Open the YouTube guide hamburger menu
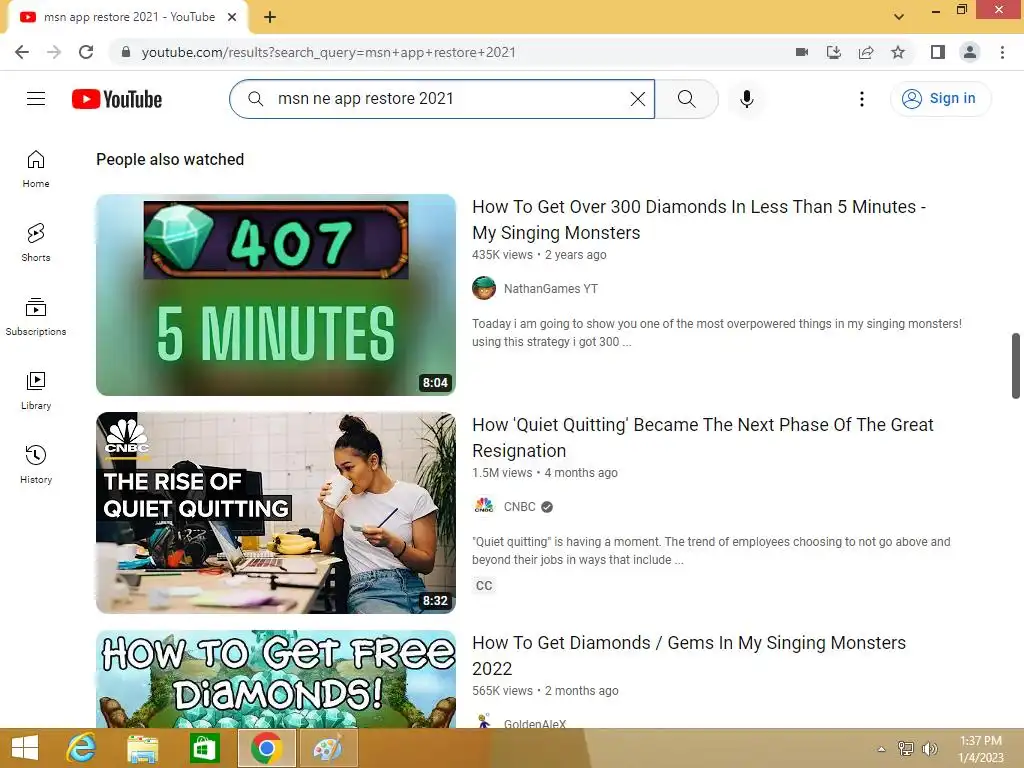The image size is (1024, 768). click(x=36, y=99)
